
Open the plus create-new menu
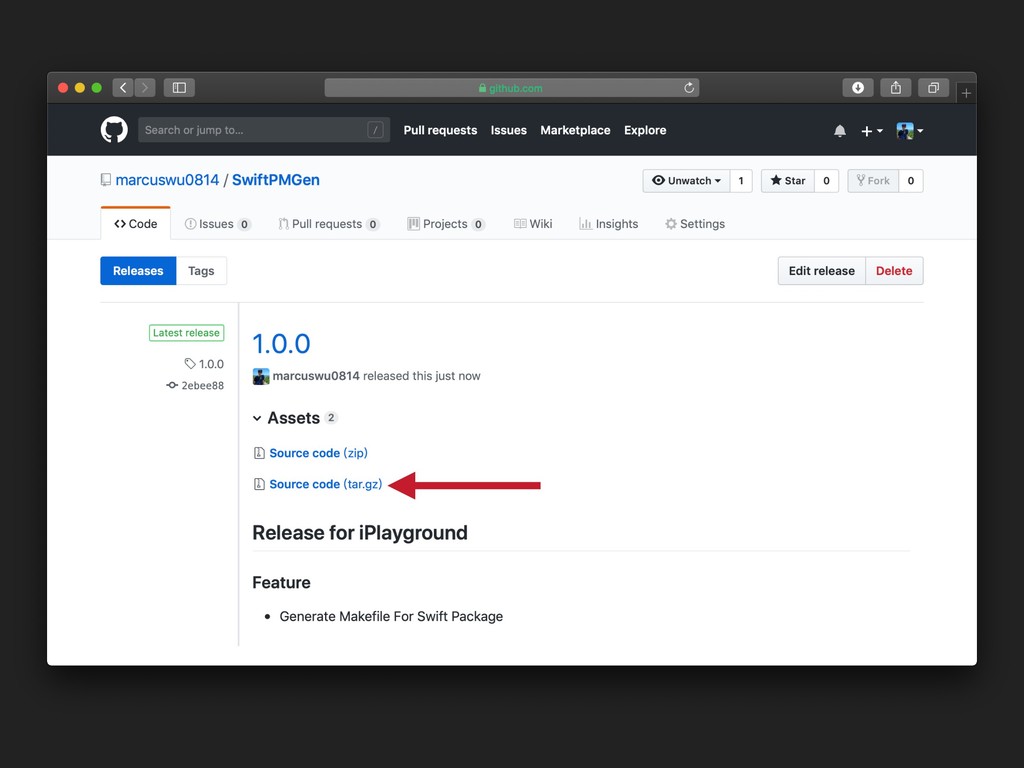872,131
